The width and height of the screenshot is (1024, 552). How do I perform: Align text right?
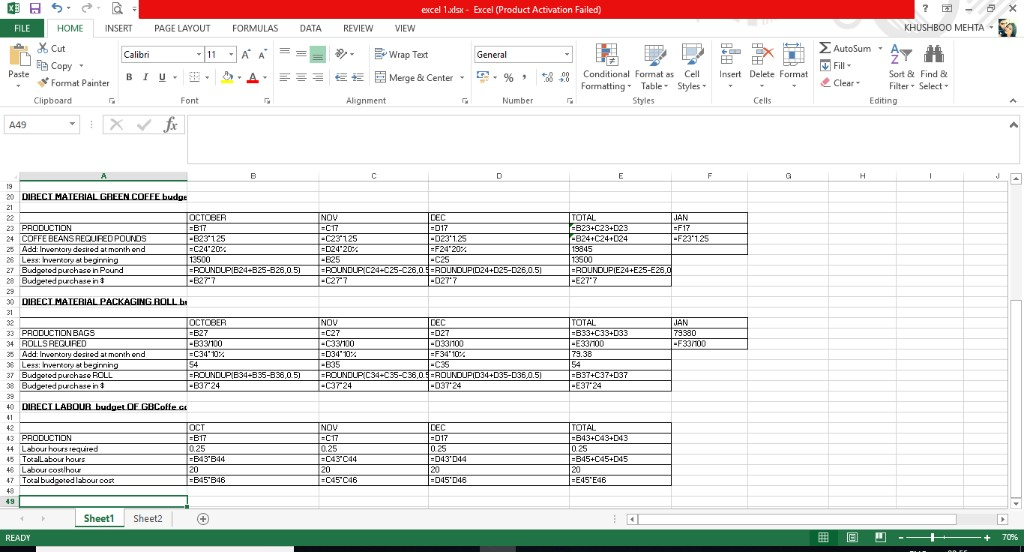click(317, 77)
